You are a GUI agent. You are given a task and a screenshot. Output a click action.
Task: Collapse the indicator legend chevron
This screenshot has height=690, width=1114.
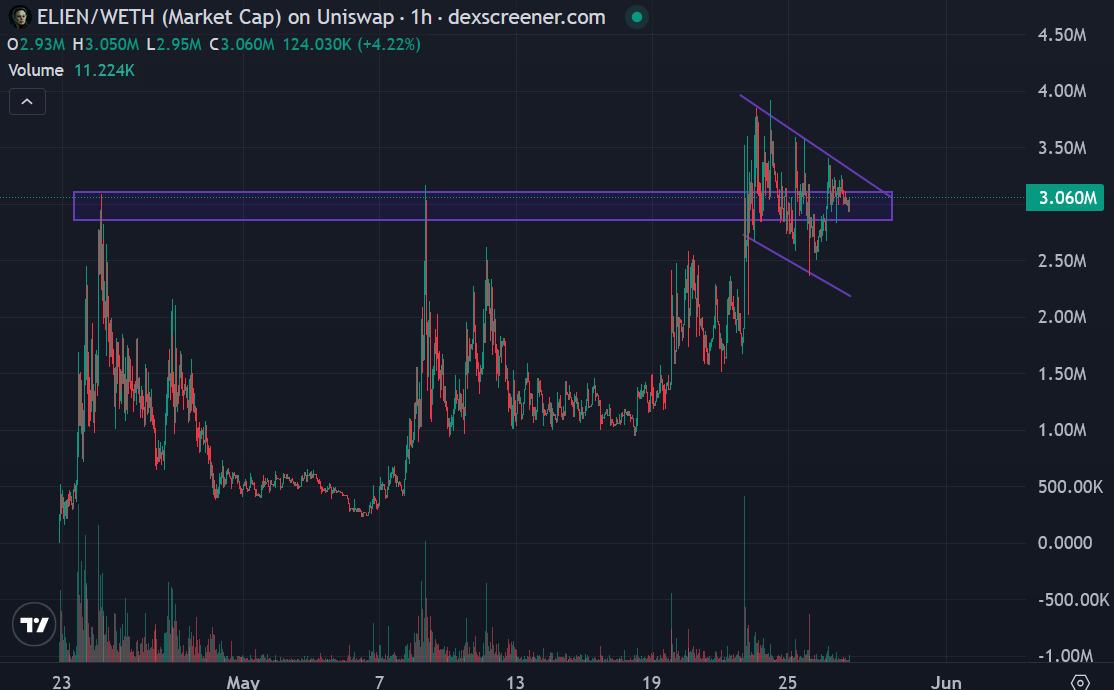click(x=27, y=102)
